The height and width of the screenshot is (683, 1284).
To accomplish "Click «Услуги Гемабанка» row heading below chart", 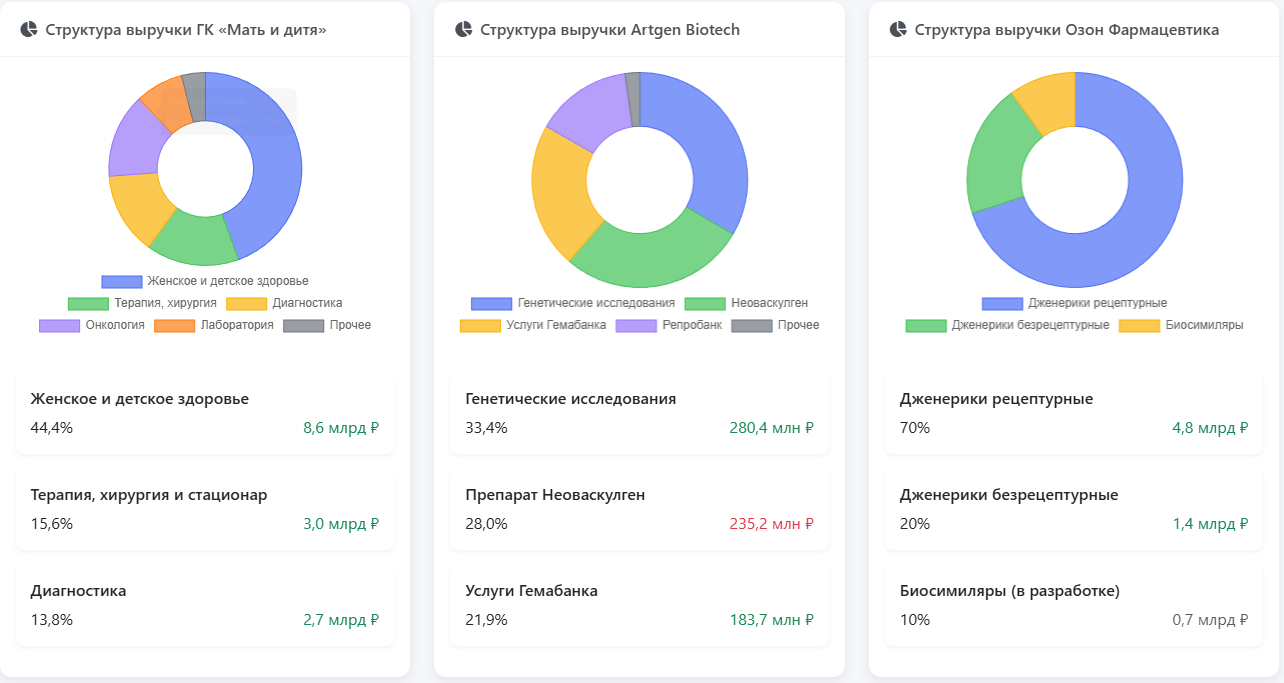I will point(532,591).
